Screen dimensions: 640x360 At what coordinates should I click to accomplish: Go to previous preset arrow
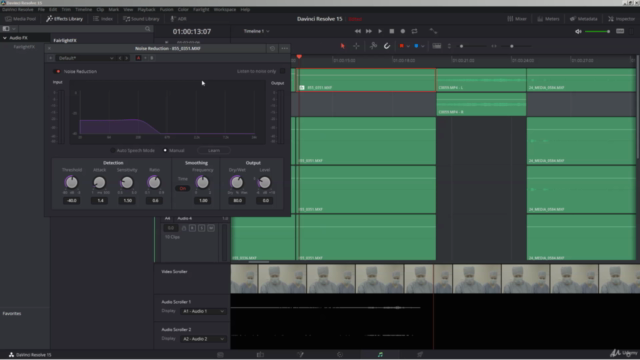[x=120, y=58]
